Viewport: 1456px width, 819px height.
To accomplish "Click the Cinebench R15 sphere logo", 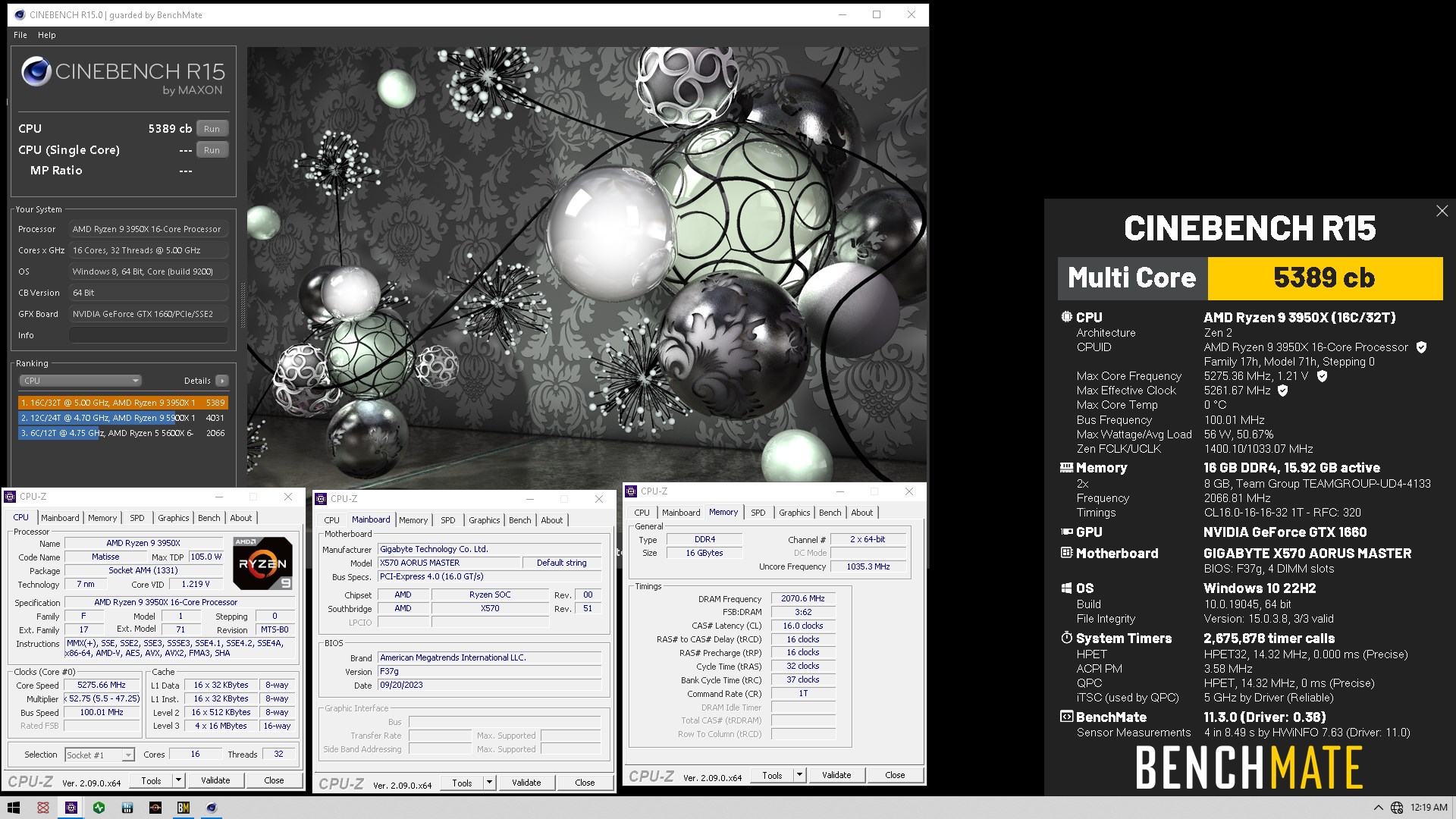I will pyautogui.click(x=36, y=72).
